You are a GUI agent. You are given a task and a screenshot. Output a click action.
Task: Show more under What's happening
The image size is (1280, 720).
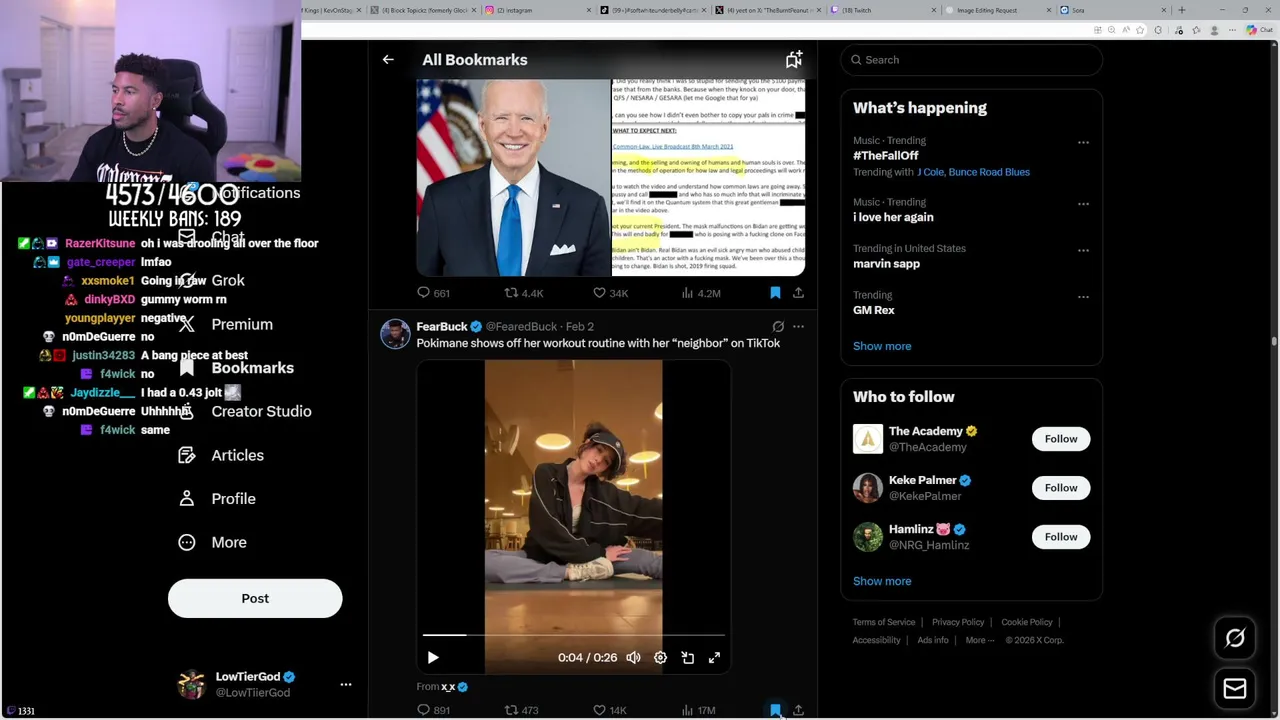coord(882,346)
